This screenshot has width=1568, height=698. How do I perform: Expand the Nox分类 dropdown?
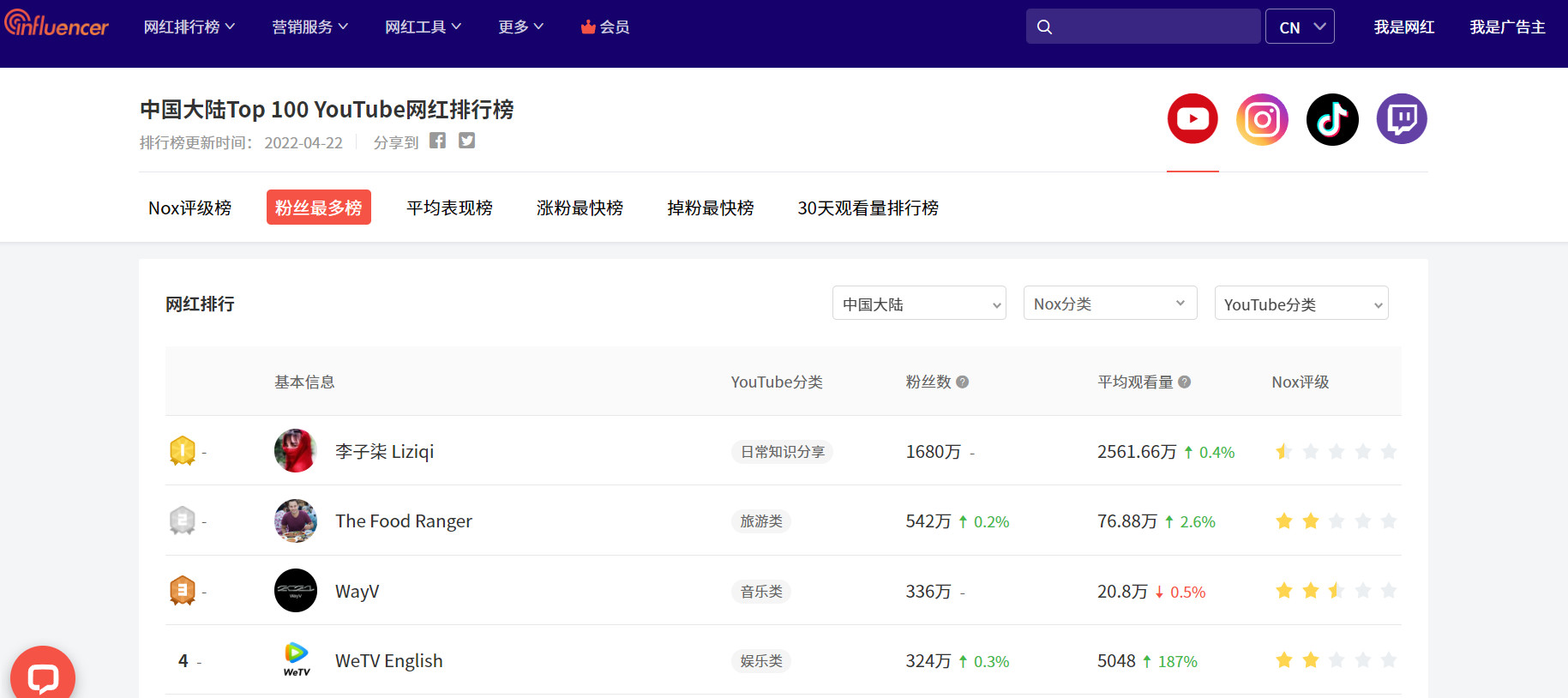point(1109,304)
